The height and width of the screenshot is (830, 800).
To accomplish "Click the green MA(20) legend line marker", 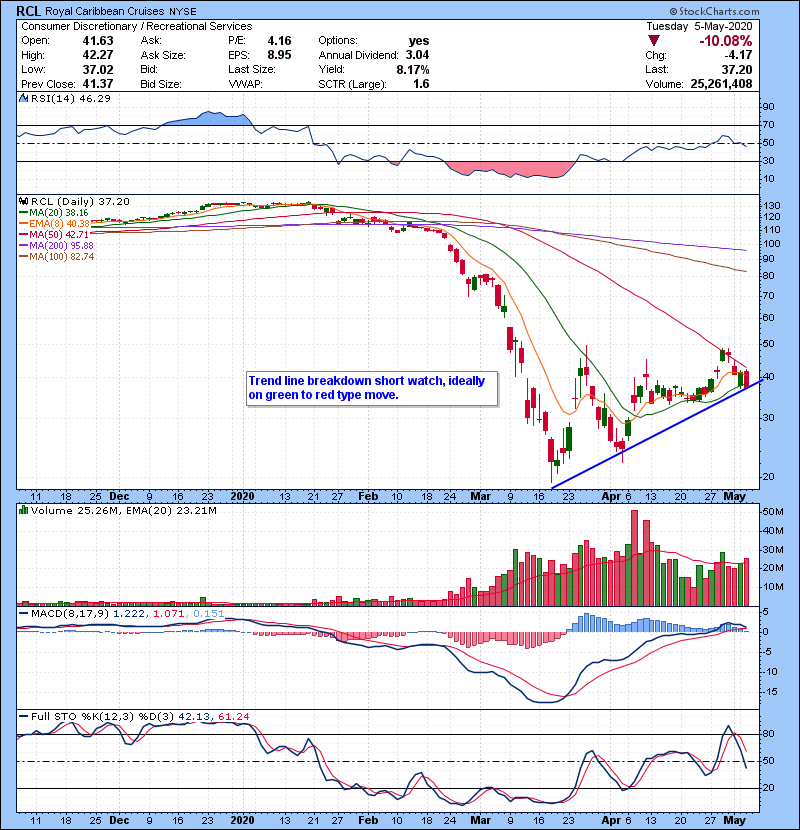I will 23,213.
